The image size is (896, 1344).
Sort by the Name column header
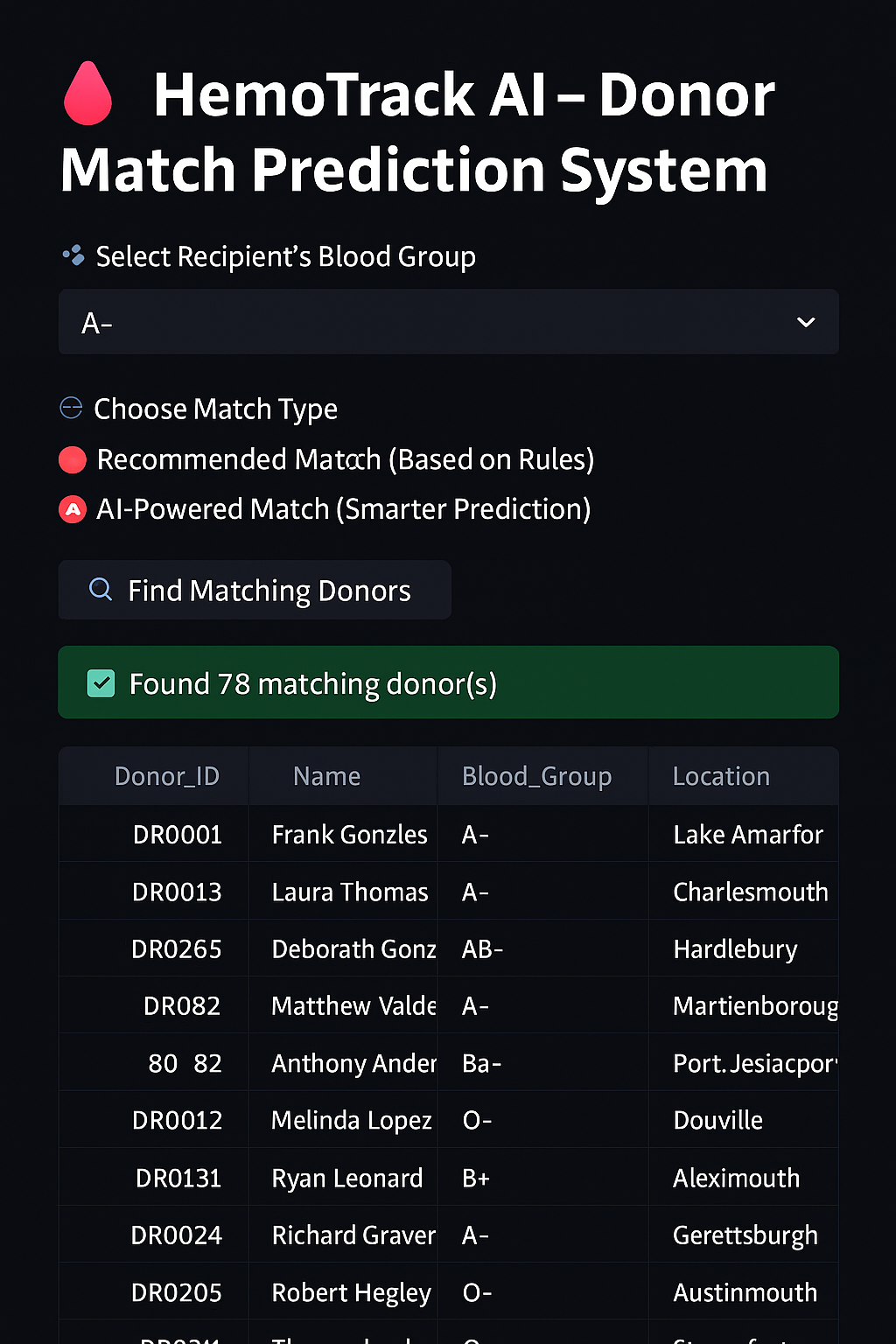pyautogui.click(x=326, y=776)
